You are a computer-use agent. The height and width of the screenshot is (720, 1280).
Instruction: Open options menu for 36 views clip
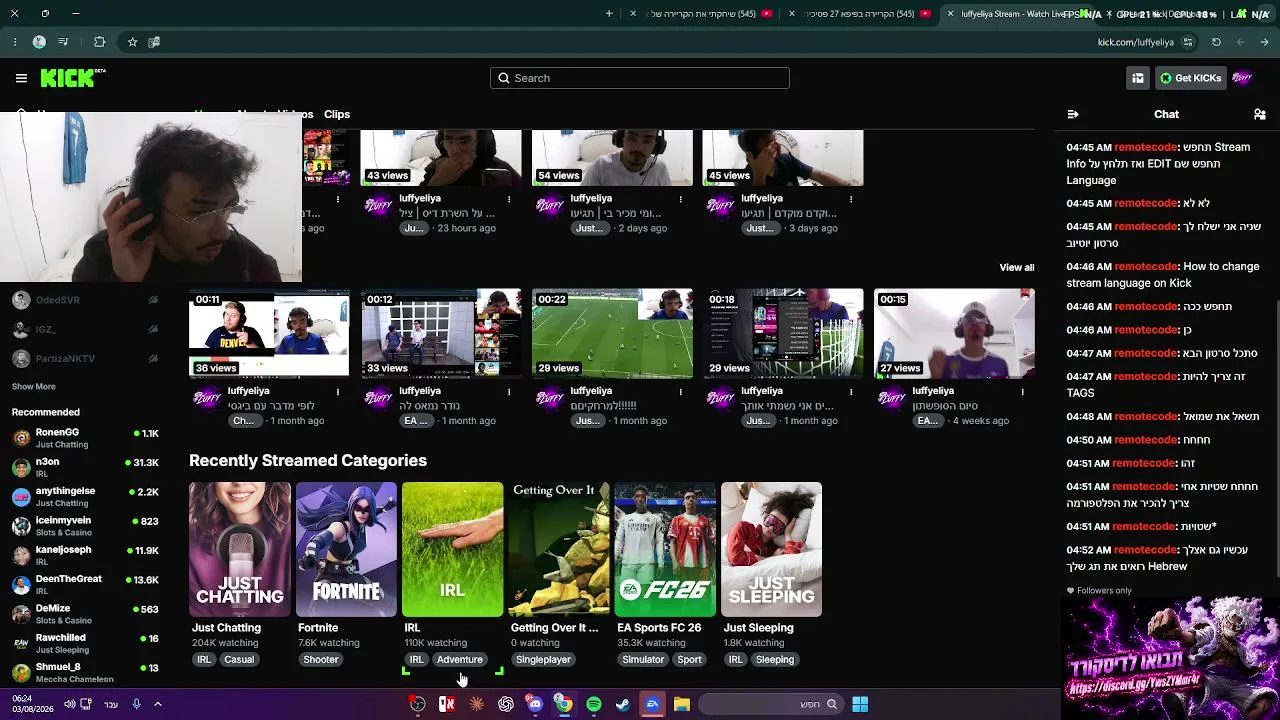click(x=338, y=392)
